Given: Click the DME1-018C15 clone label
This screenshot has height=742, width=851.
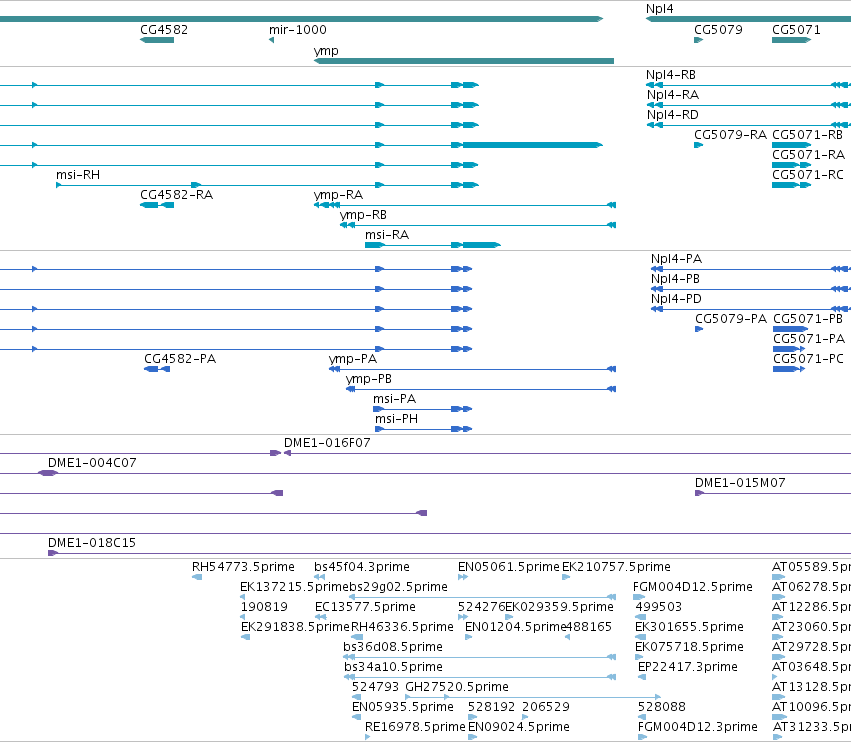Looking at the screenshot, I should (92, 543).
